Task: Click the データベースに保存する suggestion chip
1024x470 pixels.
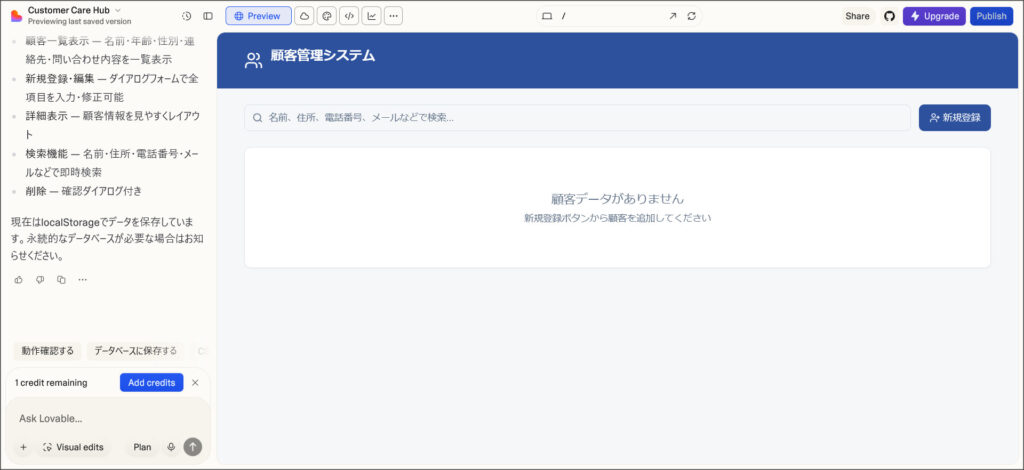Action: 135,351
